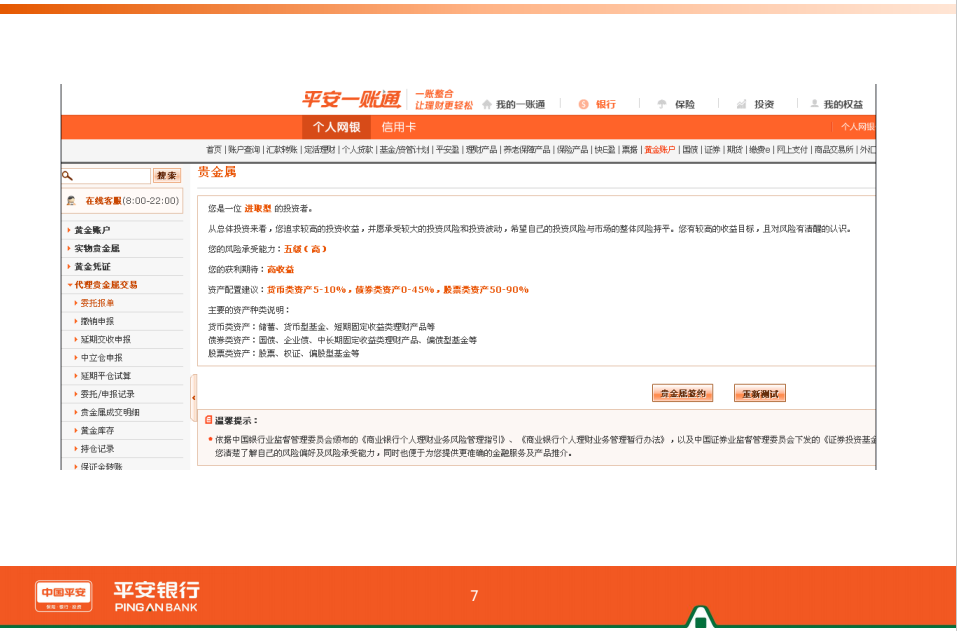Open 定活理财 in navigation bar

[x=320, y=150]
